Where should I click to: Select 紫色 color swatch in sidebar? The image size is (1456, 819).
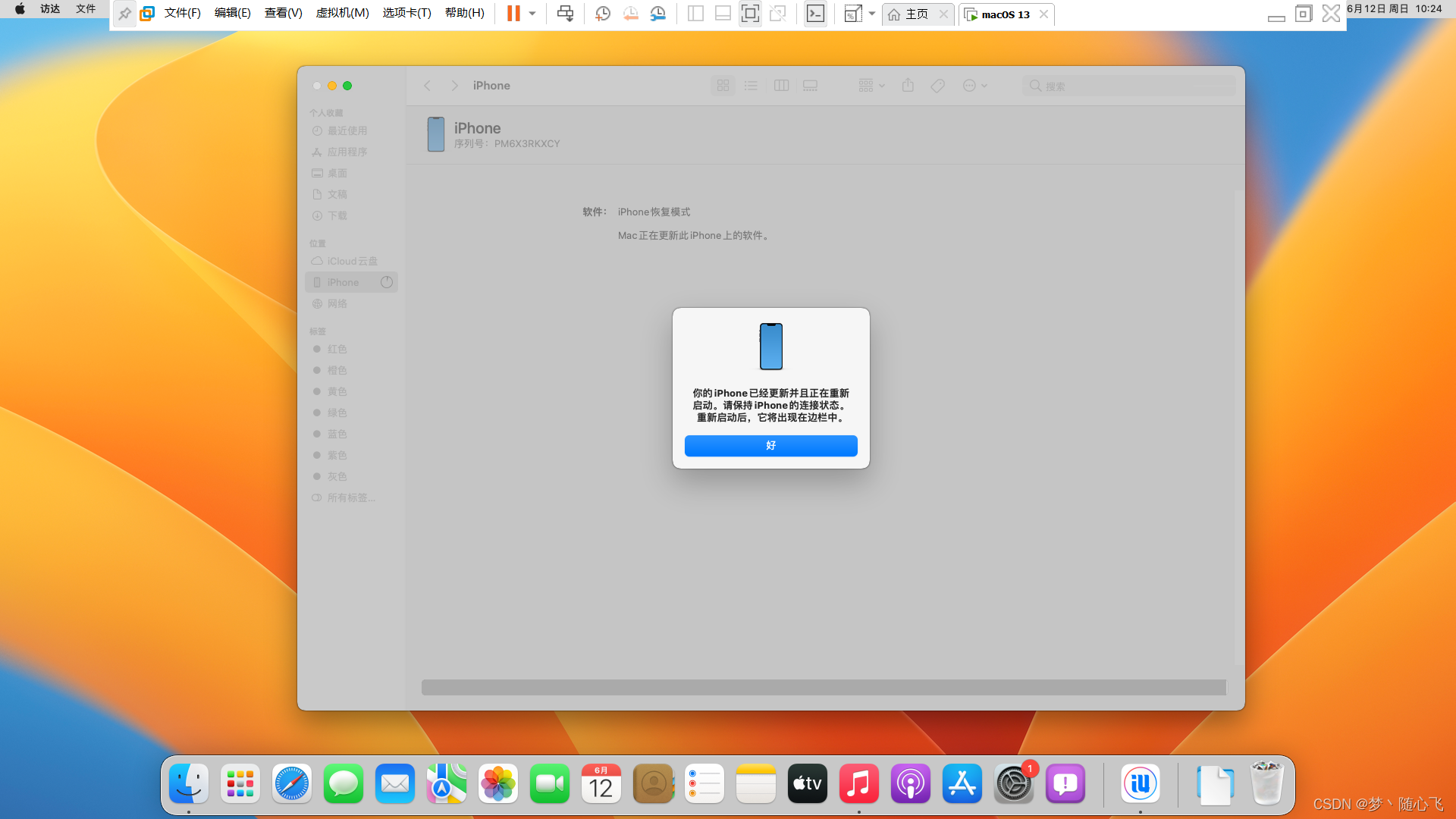pyautogui.click(x=337, y=455)
